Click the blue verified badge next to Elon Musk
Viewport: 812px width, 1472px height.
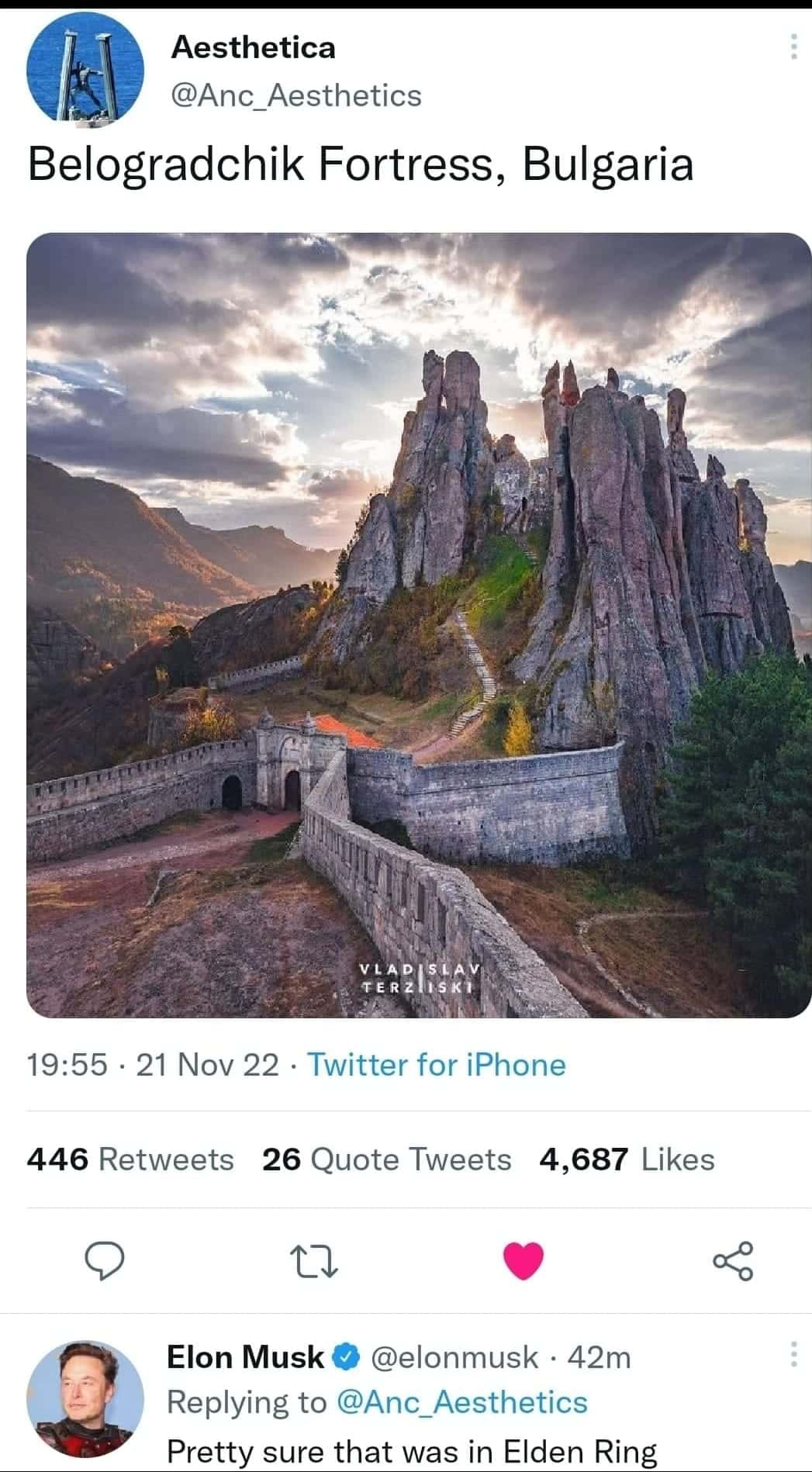coord(347,1356)
